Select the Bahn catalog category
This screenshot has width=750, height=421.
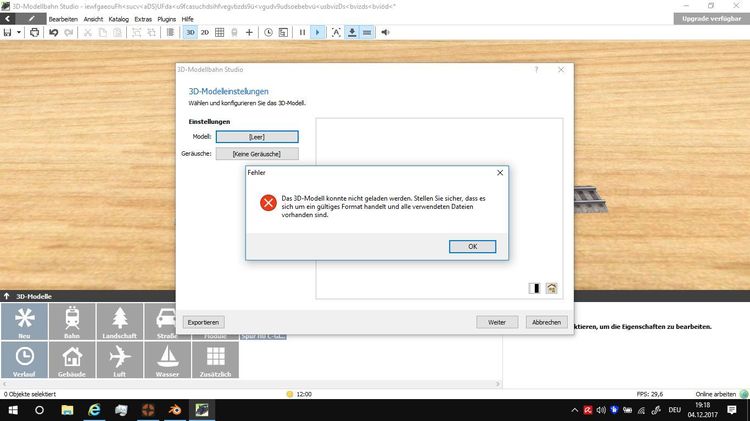tap(72, 321)
